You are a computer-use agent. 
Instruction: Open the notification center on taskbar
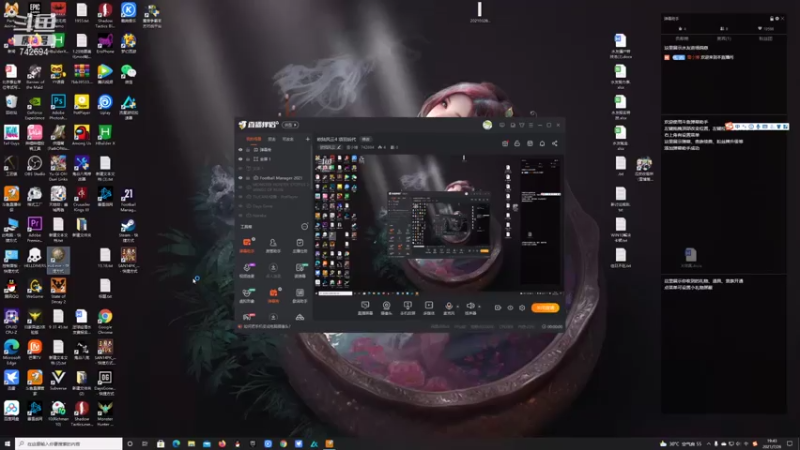pos(790,444)
